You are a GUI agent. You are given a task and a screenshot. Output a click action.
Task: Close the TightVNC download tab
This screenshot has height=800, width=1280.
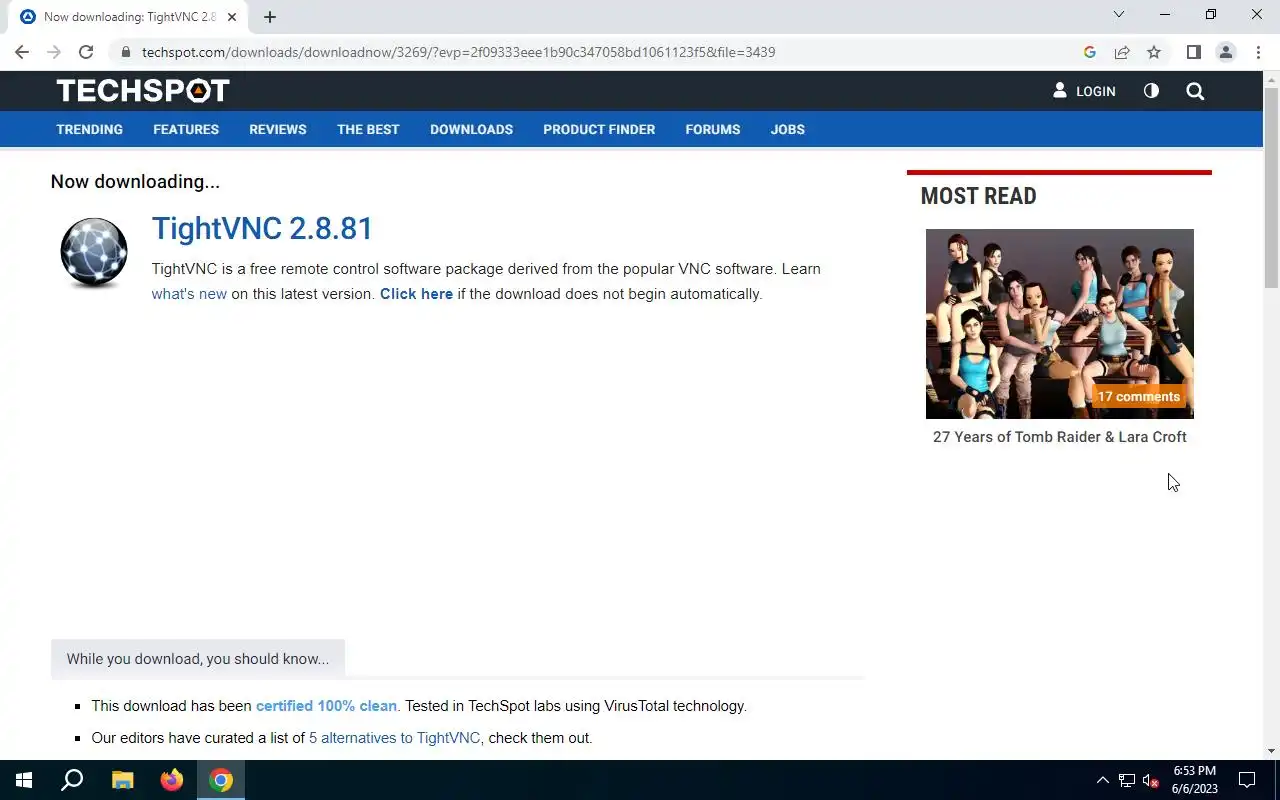pos(232,17)
